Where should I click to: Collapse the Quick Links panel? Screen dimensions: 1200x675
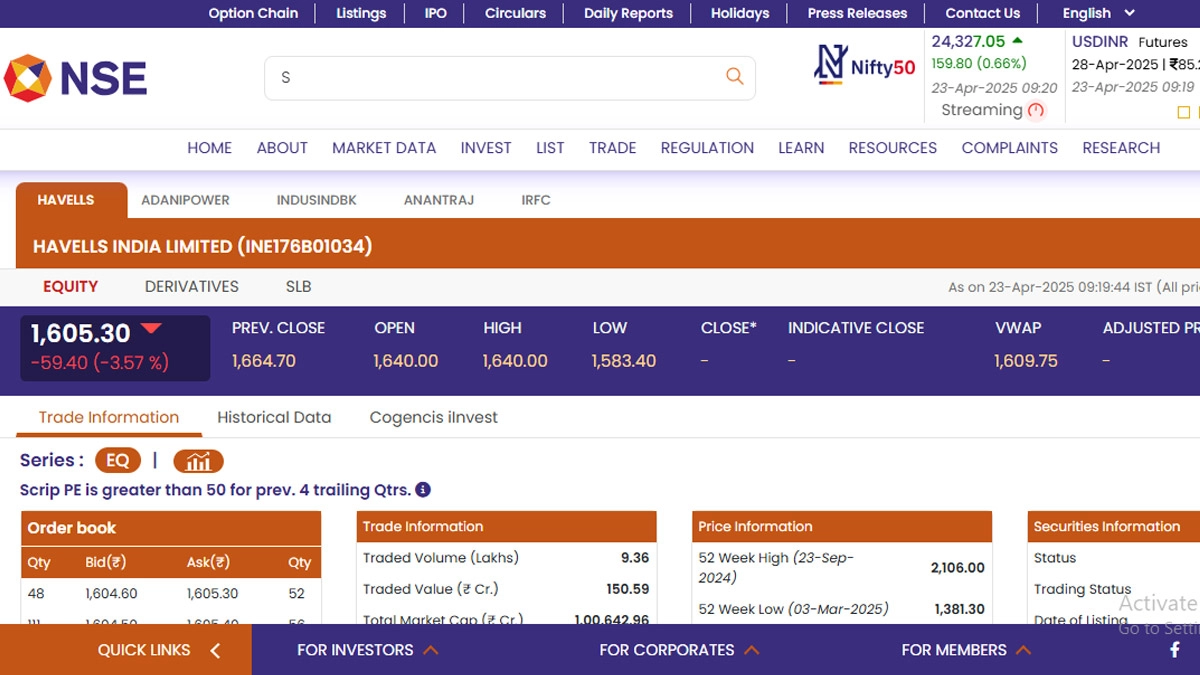pyautogui.click(x=215, y=650)
